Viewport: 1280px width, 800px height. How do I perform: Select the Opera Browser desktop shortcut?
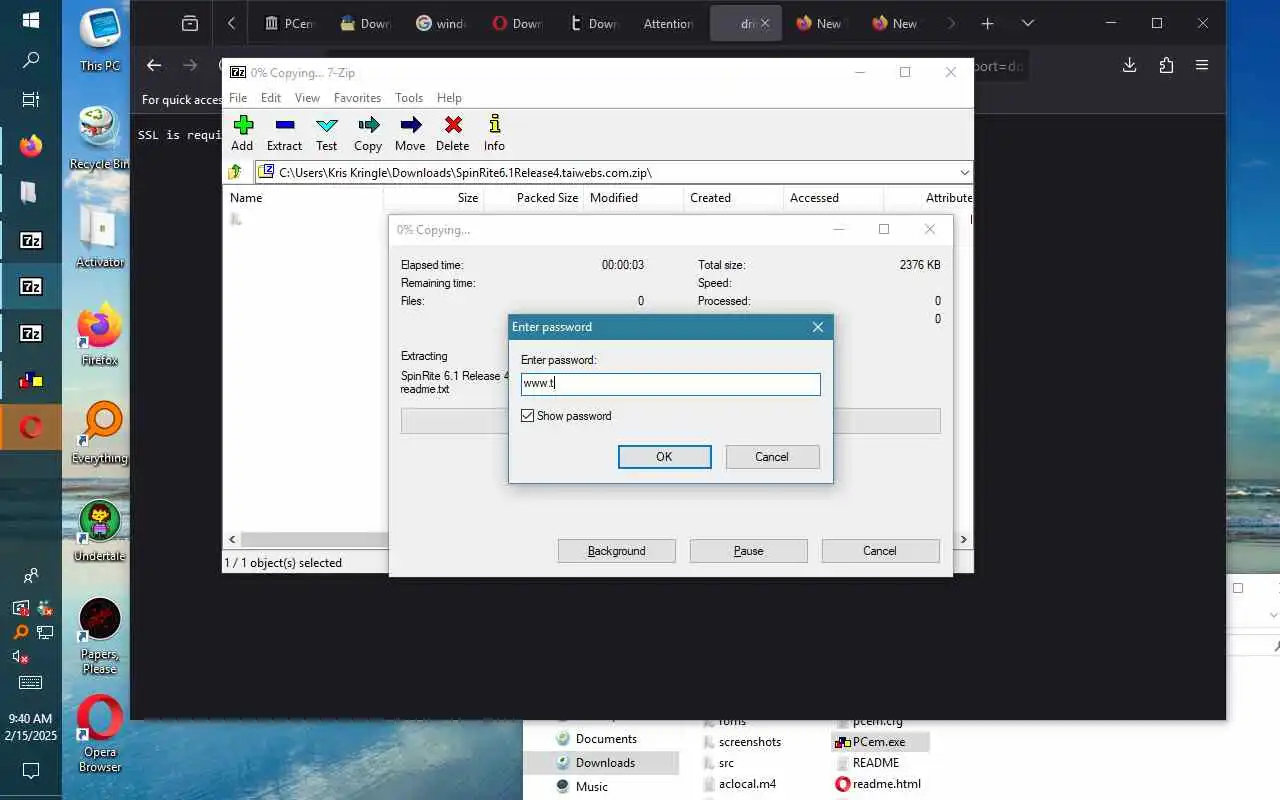point(99,734)
